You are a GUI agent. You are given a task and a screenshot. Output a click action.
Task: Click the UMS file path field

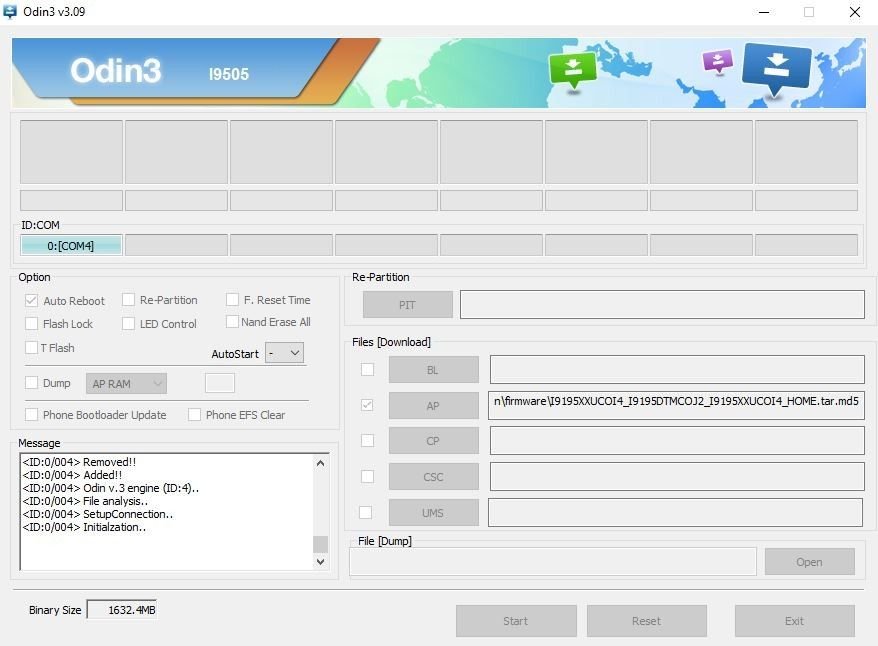pyautogui.click(x=675, y=512)
